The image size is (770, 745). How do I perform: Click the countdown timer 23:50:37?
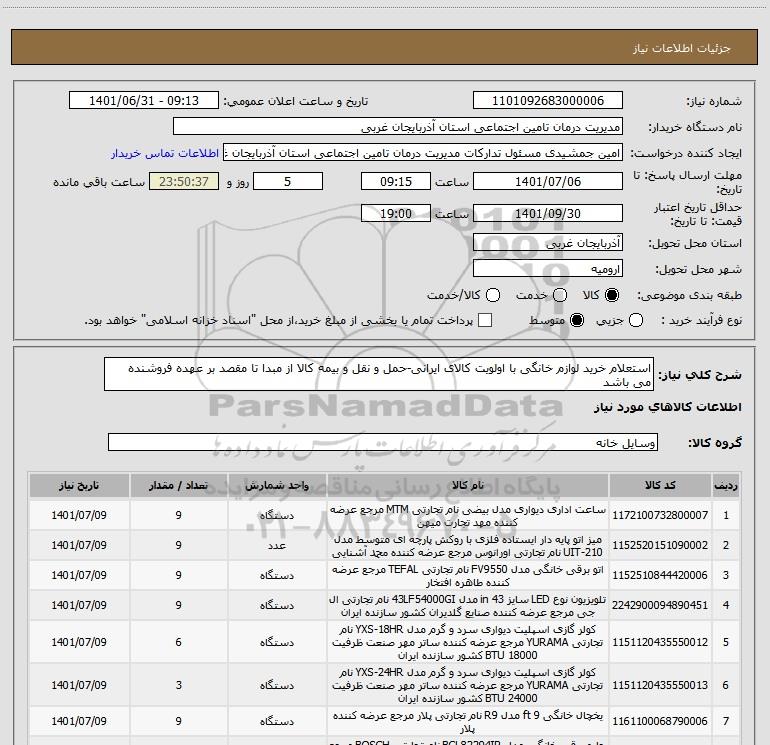[184, 182]
